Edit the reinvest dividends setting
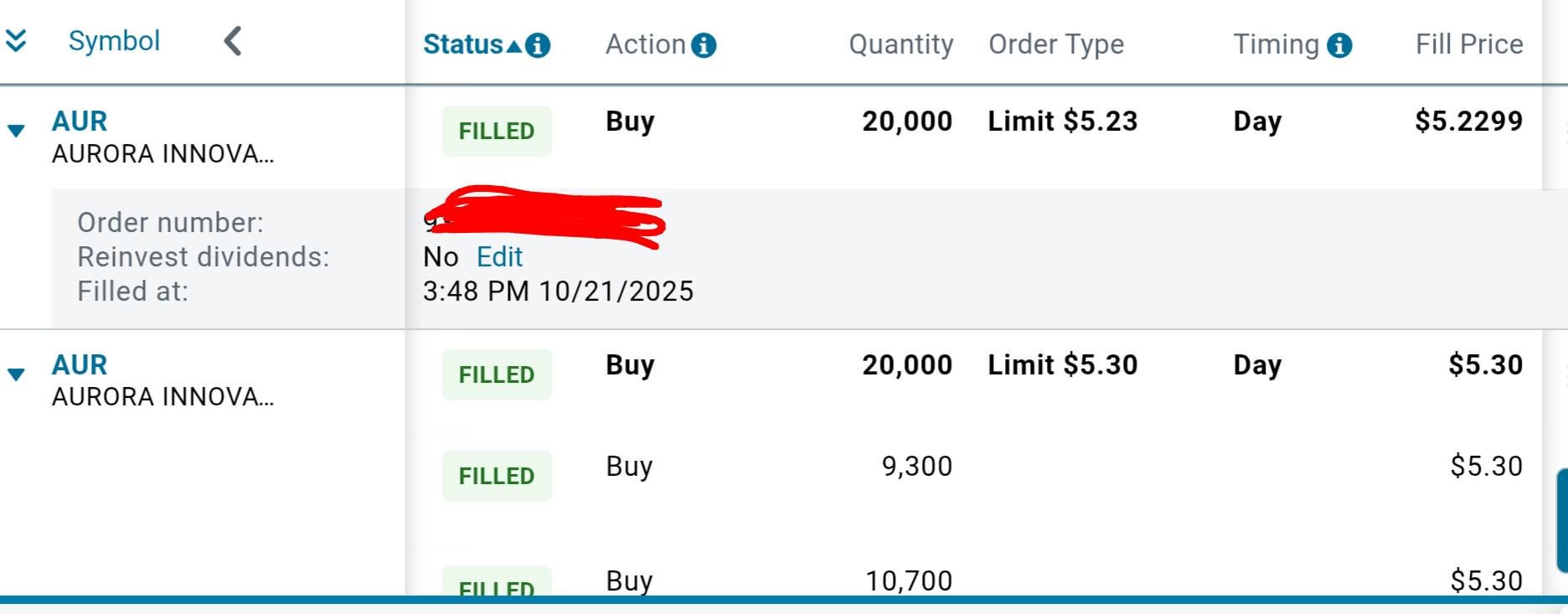 tap(499, 256)
